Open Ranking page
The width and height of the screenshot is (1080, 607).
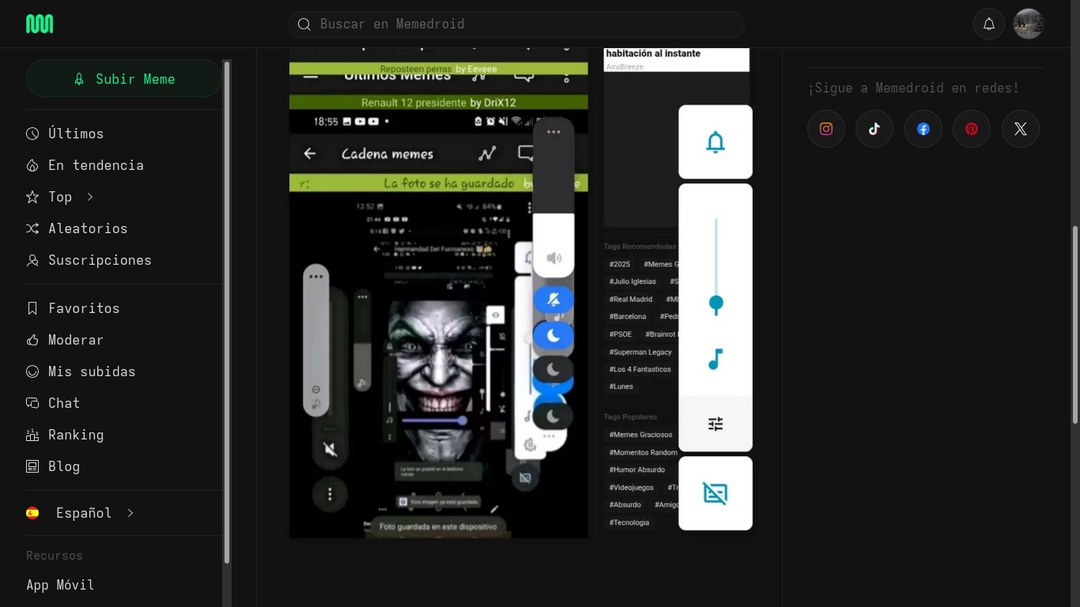[76, 435]
